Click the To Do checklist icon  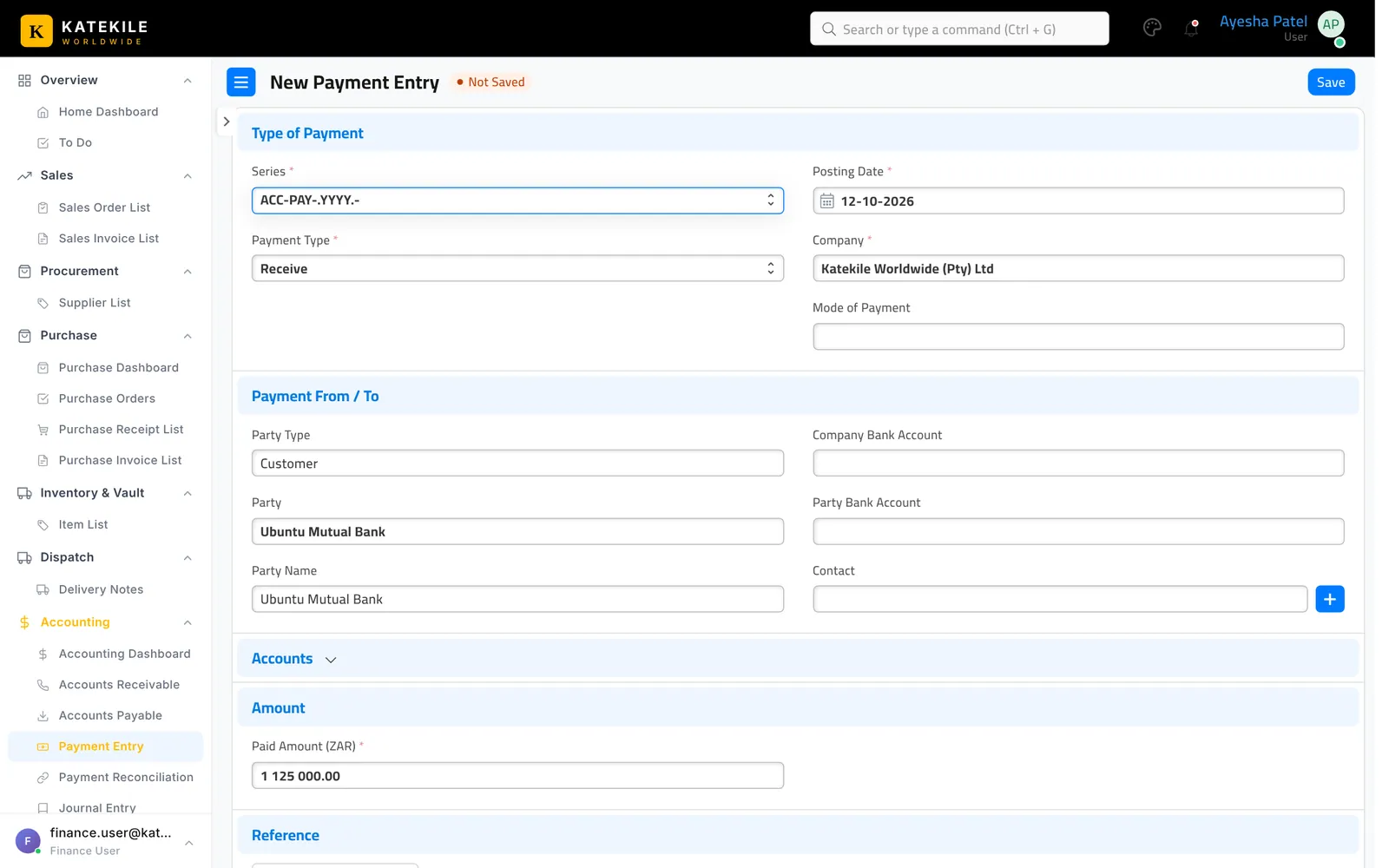43,143
